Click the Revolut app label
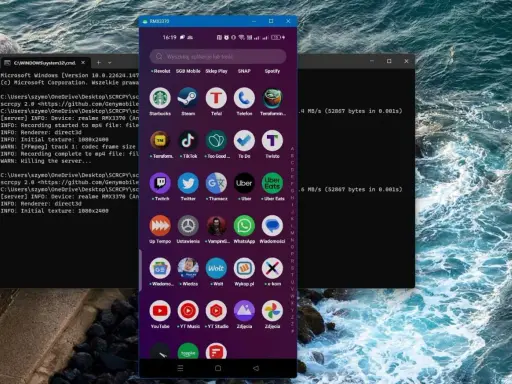Screen dimensions: 512x384 [160, 71]
